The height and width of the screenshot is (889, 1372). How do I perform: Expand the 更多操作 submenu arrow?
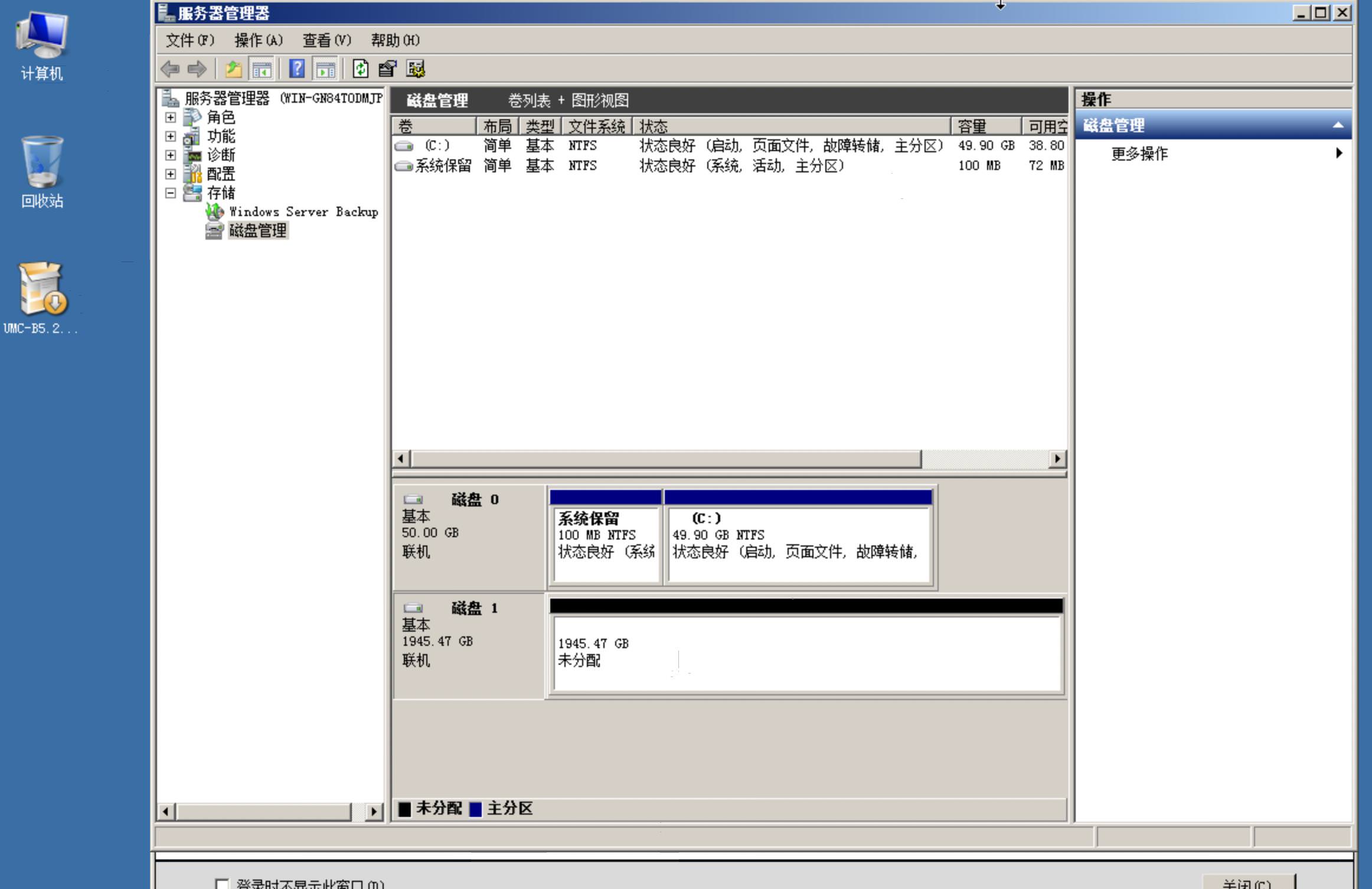pos(1338,153)
